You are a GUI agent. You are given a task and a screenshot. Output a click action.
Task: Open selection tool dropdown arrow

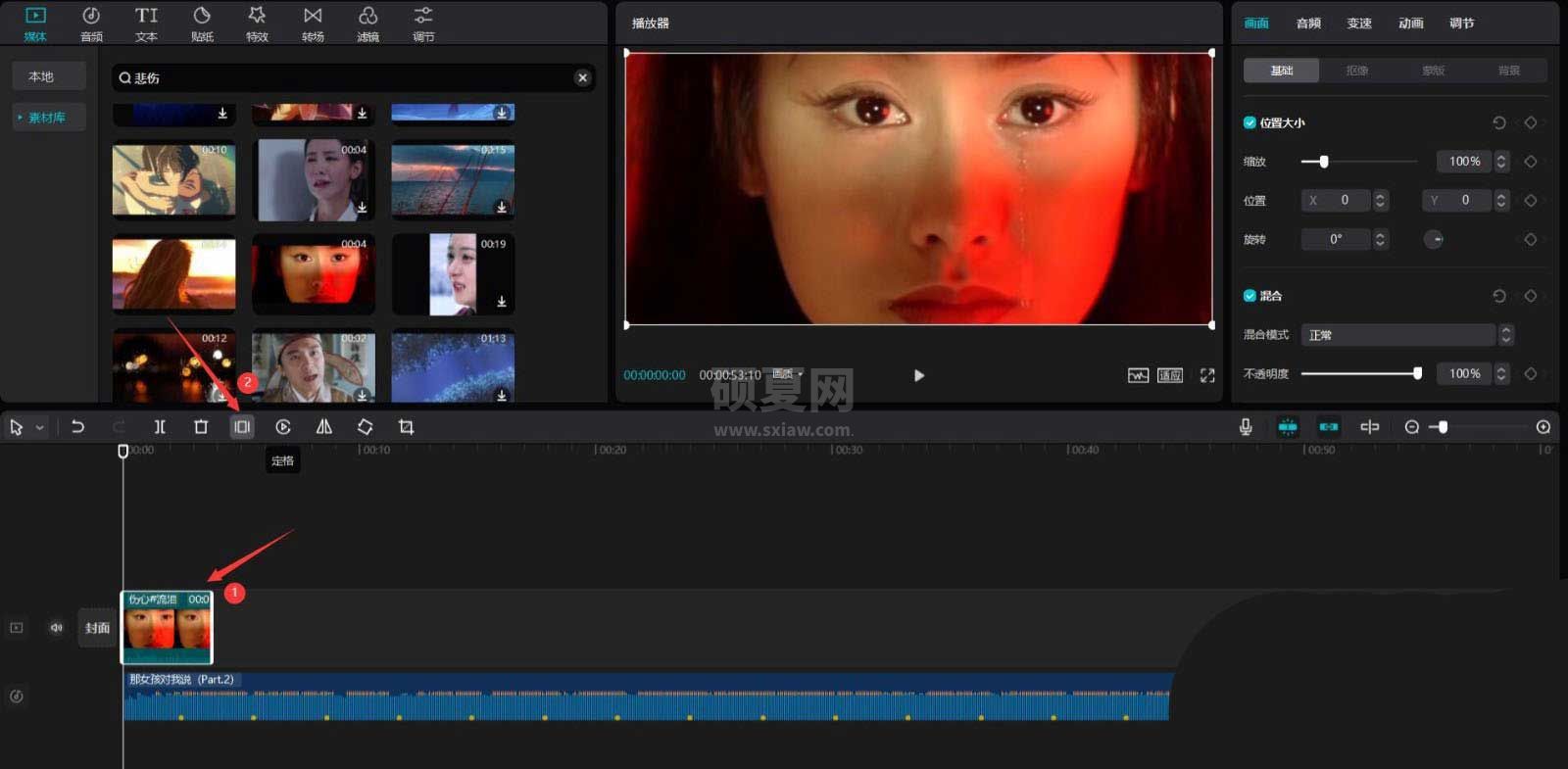click(x=40, y=428)
